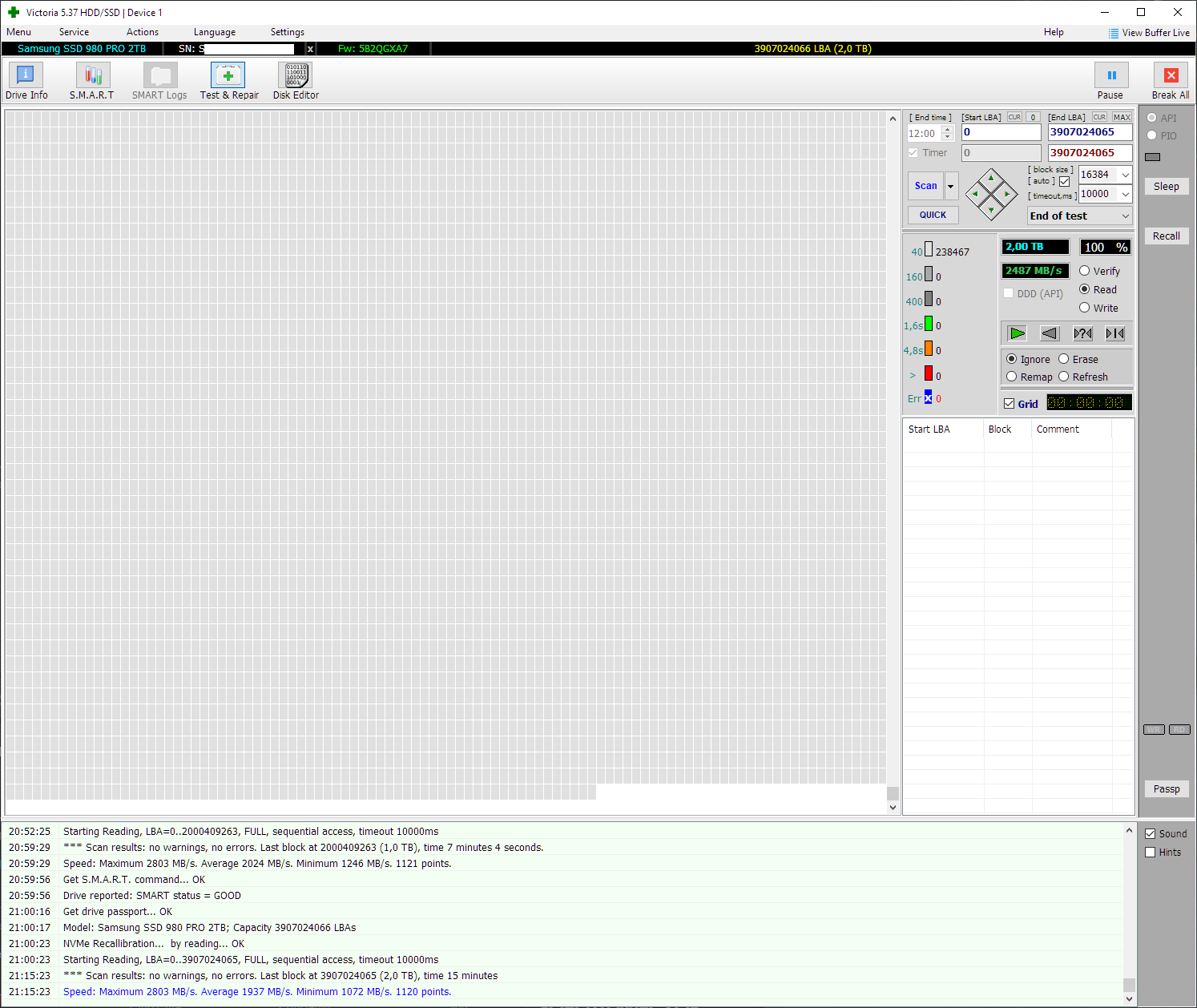Toggle the block size auto checkbox
Image resolution: width=1197 pixels, height=1008 pixels.
coord(1064,182)
